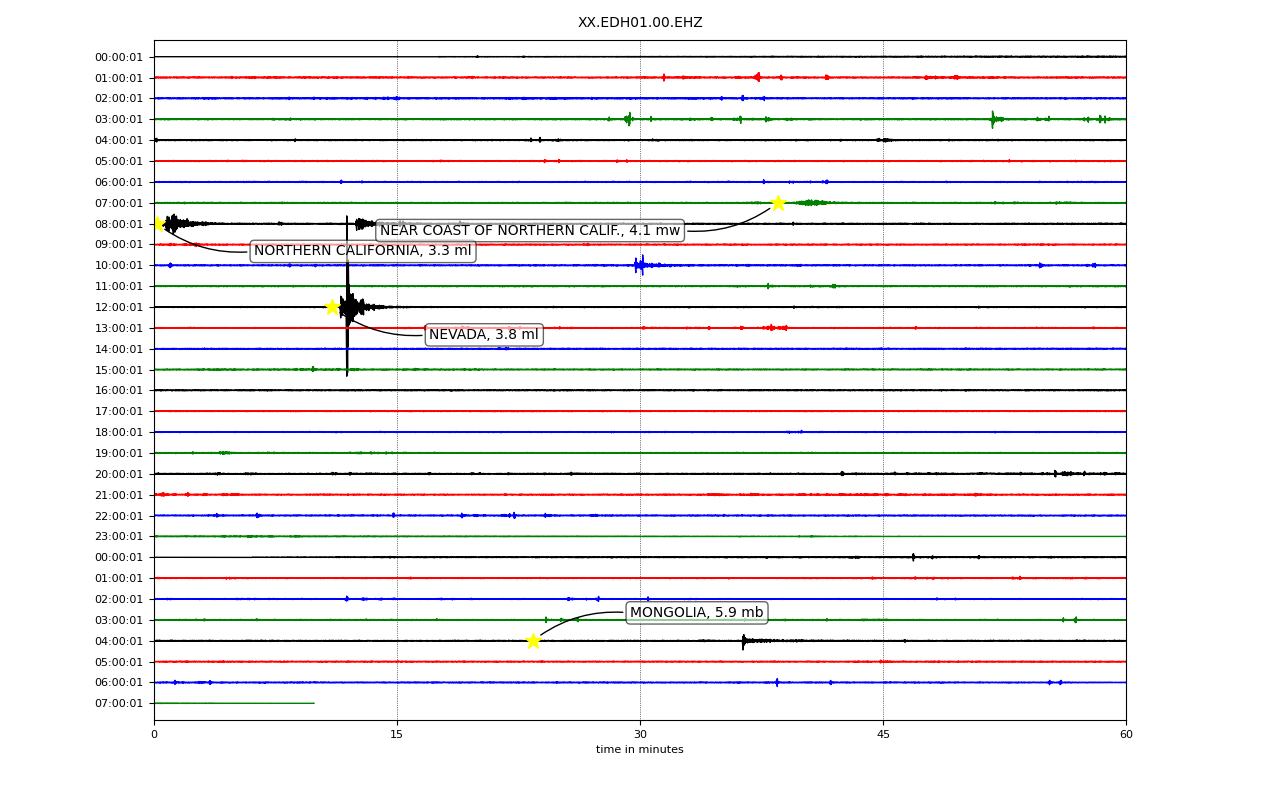The image size is (1280, 800).
Task: Click the last 07:00:01 row label
Action: click(x=120, y=703)
